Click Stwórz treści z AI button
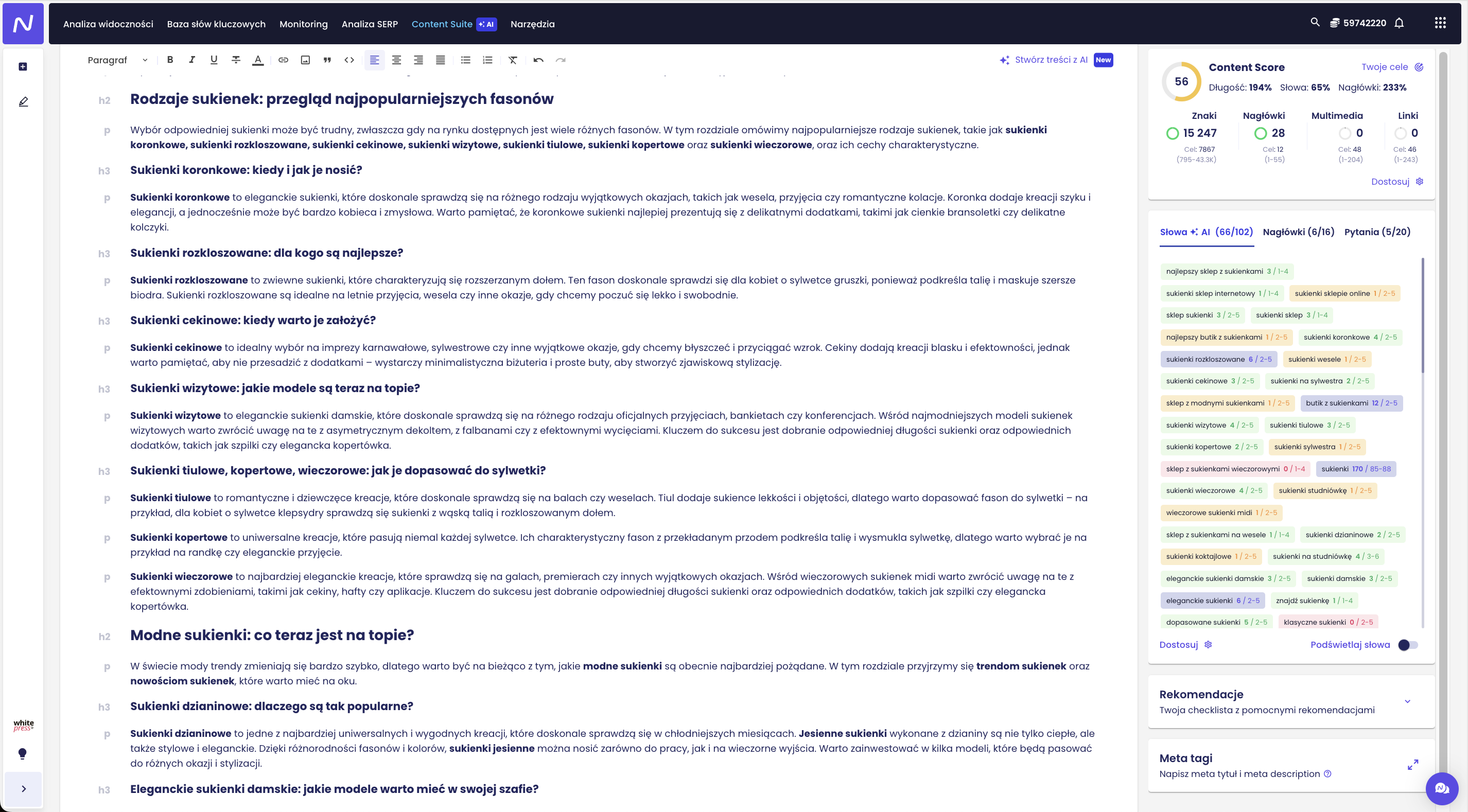The width and height of the screenshot is (1468, 812). [x=1056, y=60]
